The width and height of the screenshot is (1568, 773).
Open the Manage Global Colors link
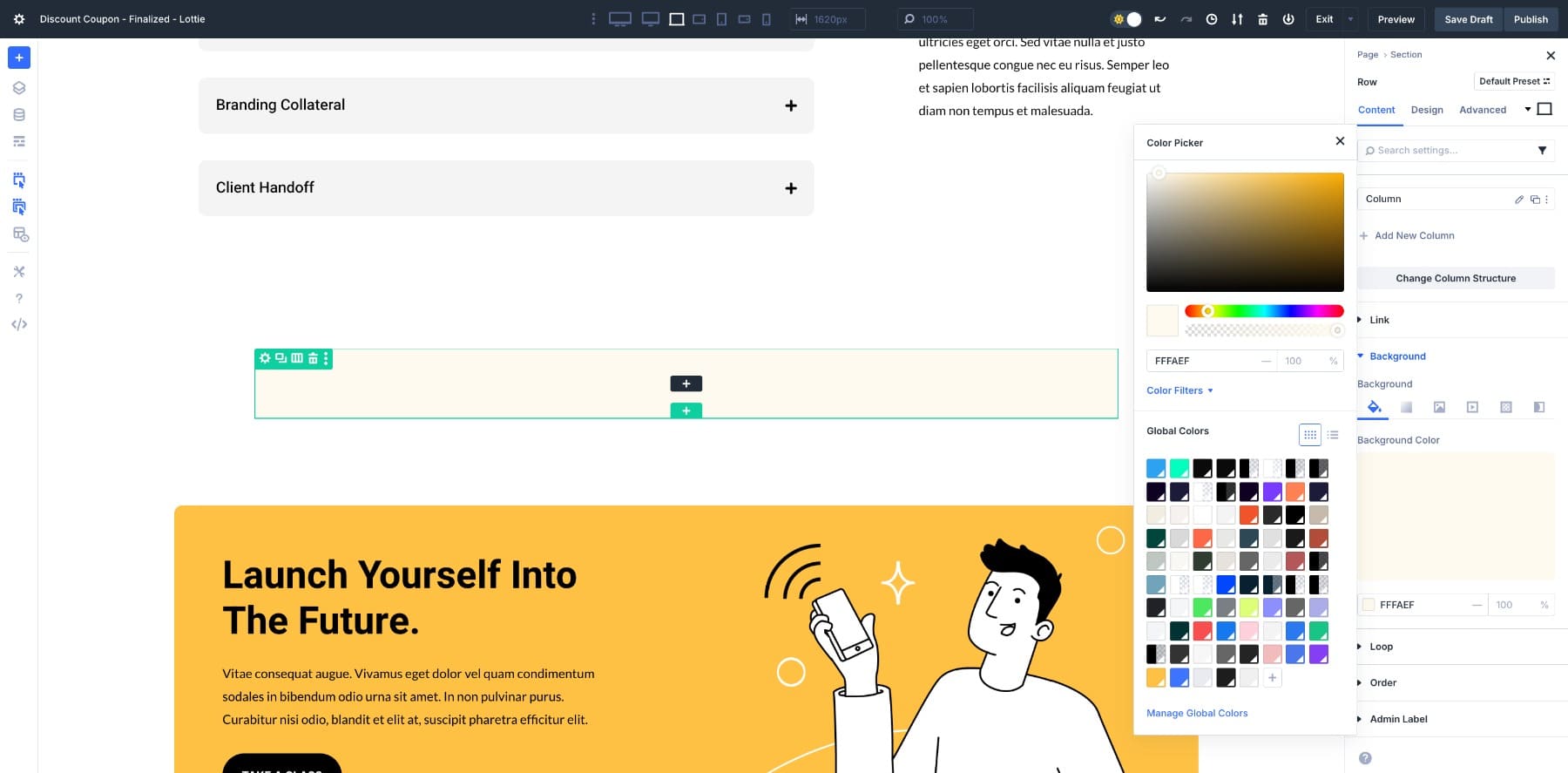point(1197,713)
